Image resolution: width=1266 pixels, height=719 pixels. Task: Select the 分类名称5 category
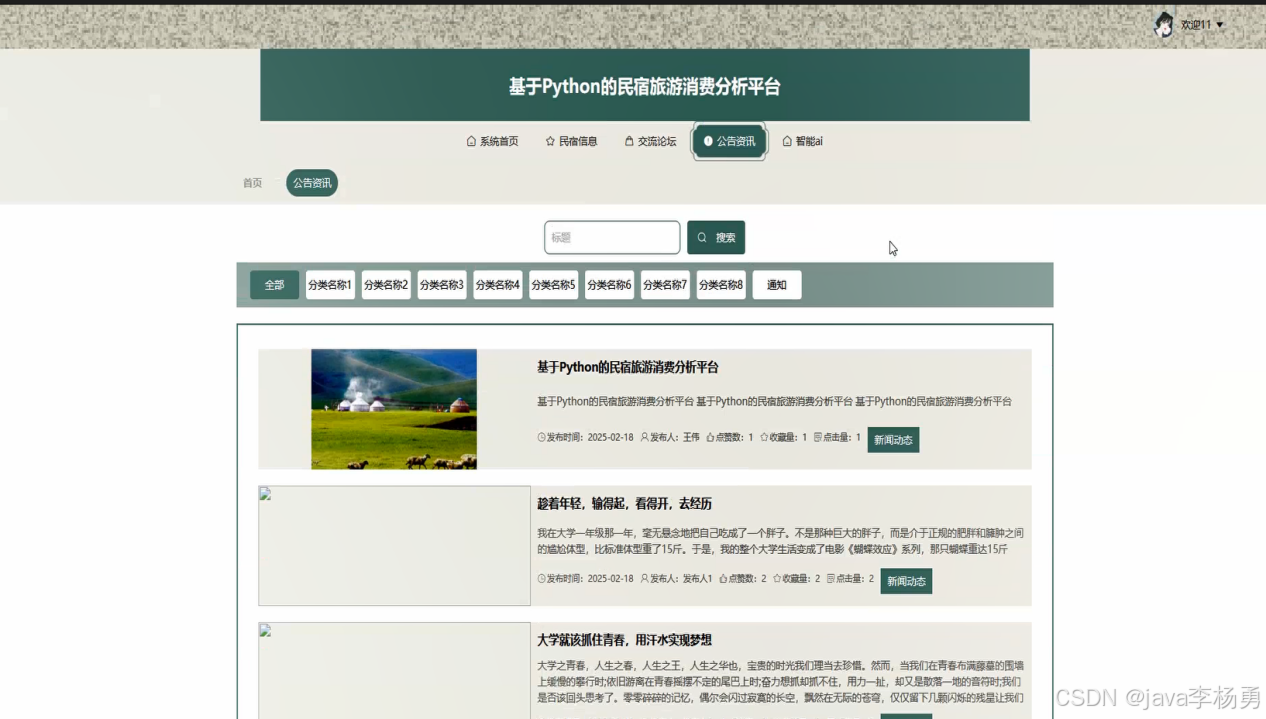pos(554,285)
